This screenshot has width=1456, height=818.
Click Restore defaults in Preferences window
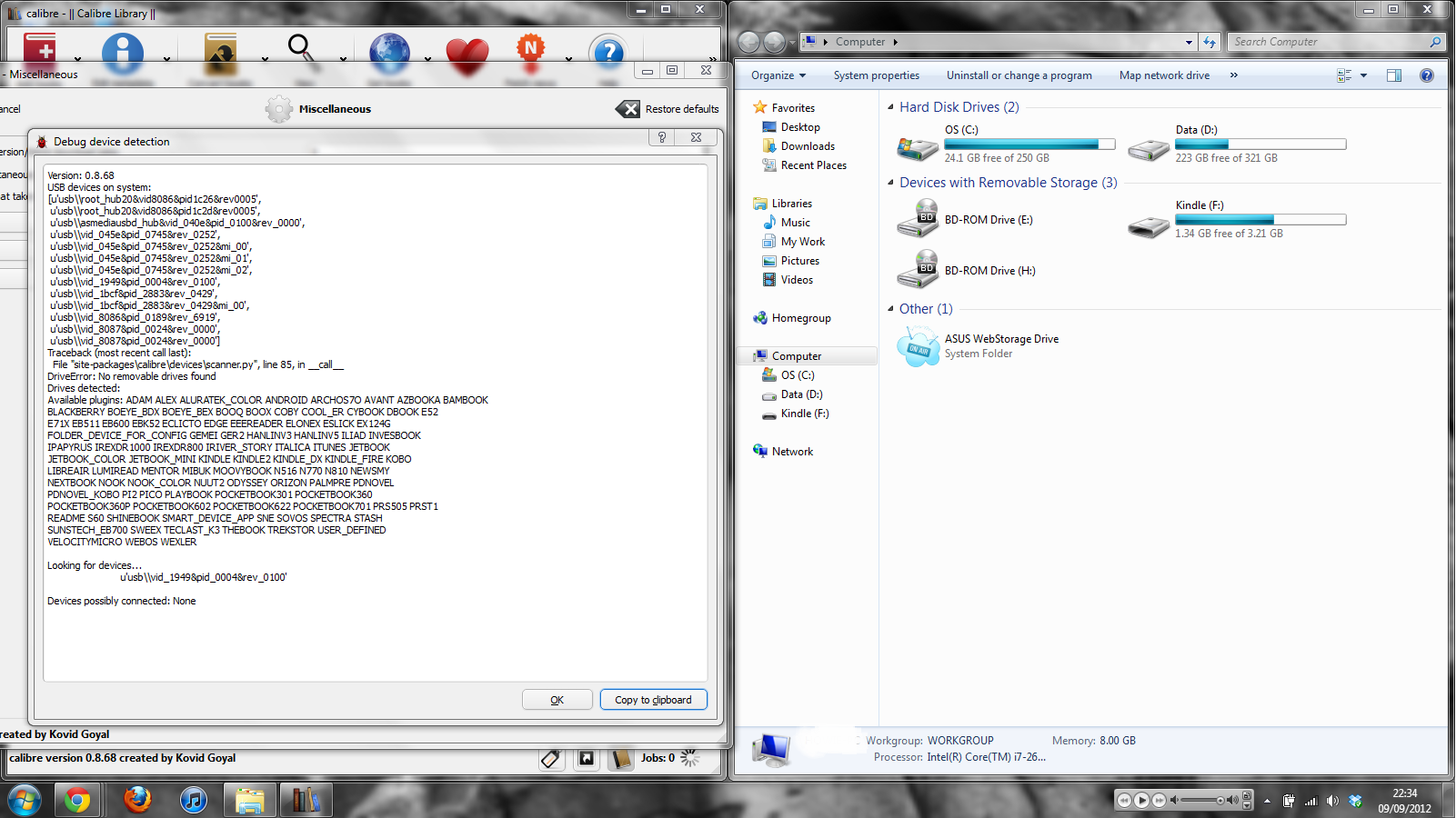668,109
